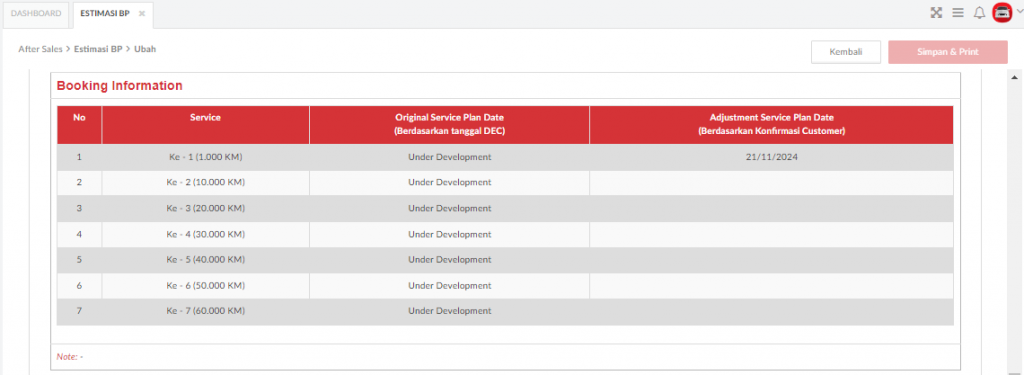Close the ESTIMASI BP tab

[x=142, y=14]
